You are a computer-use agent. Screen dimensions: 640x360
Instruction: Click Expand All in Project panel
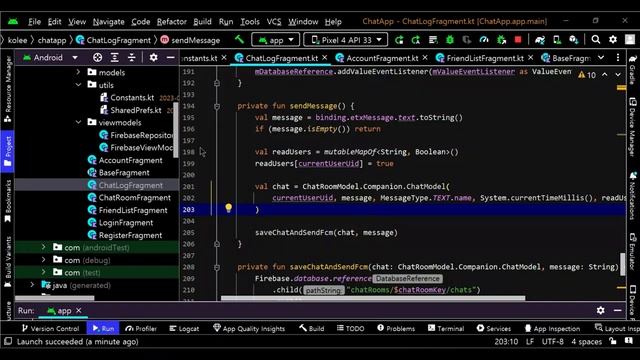tap(115, 58)
